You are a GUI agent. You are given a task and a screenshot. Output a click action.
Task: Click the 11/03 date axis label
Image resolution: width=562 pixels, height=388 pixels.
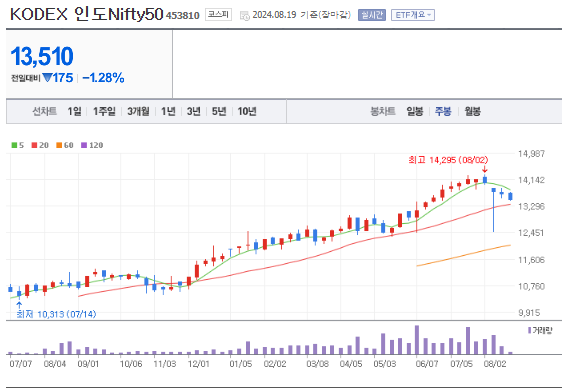pos(165,364)
